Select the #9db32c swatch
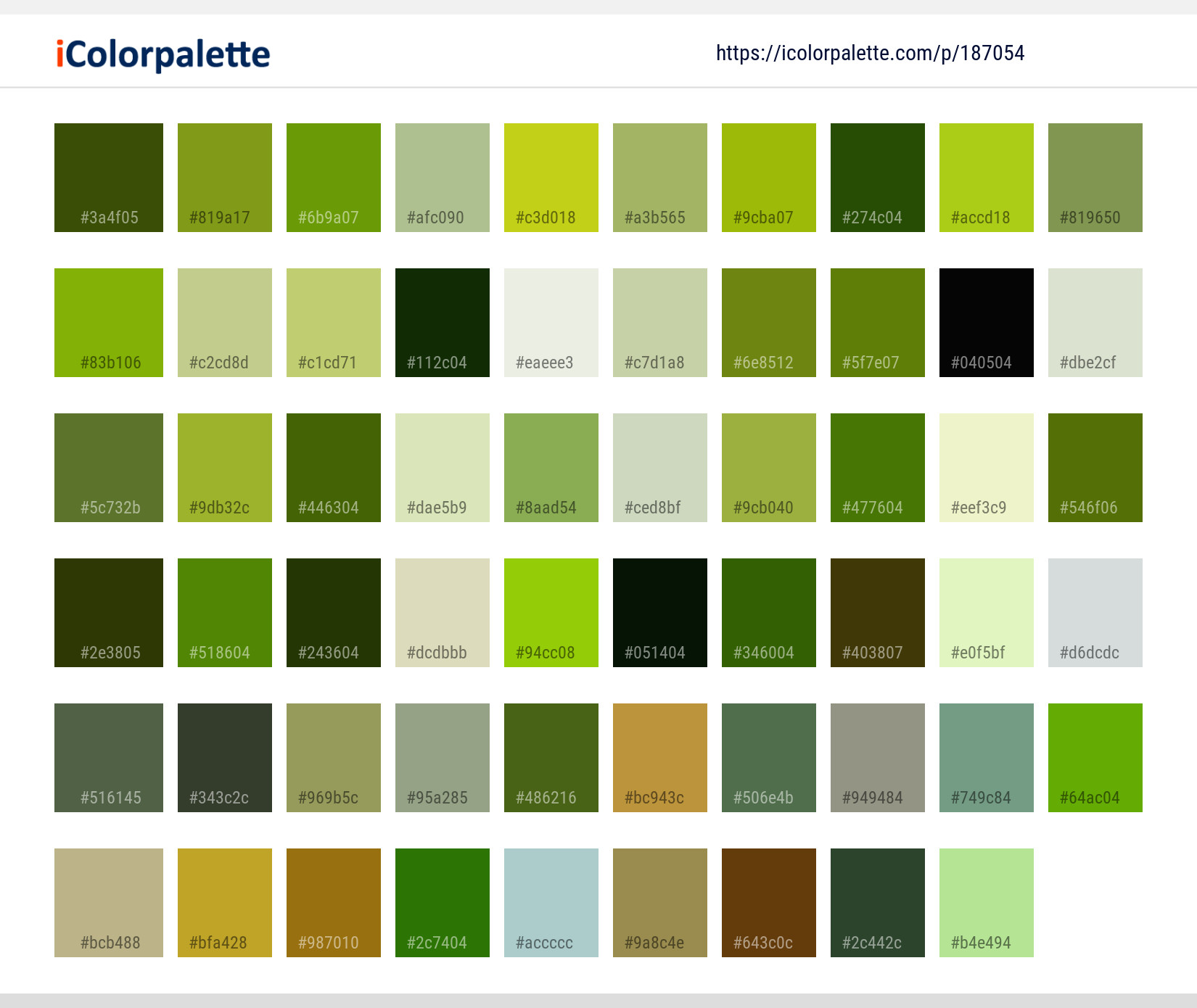 pos(225,468)
